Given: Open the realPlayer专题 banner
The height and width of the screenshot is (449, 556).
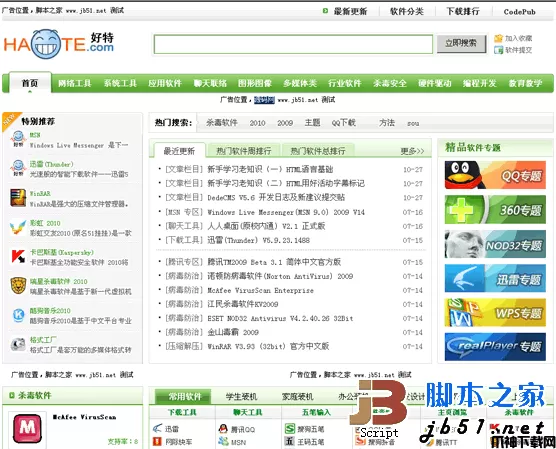Looking at the screenshot, I should coord(495,347).
